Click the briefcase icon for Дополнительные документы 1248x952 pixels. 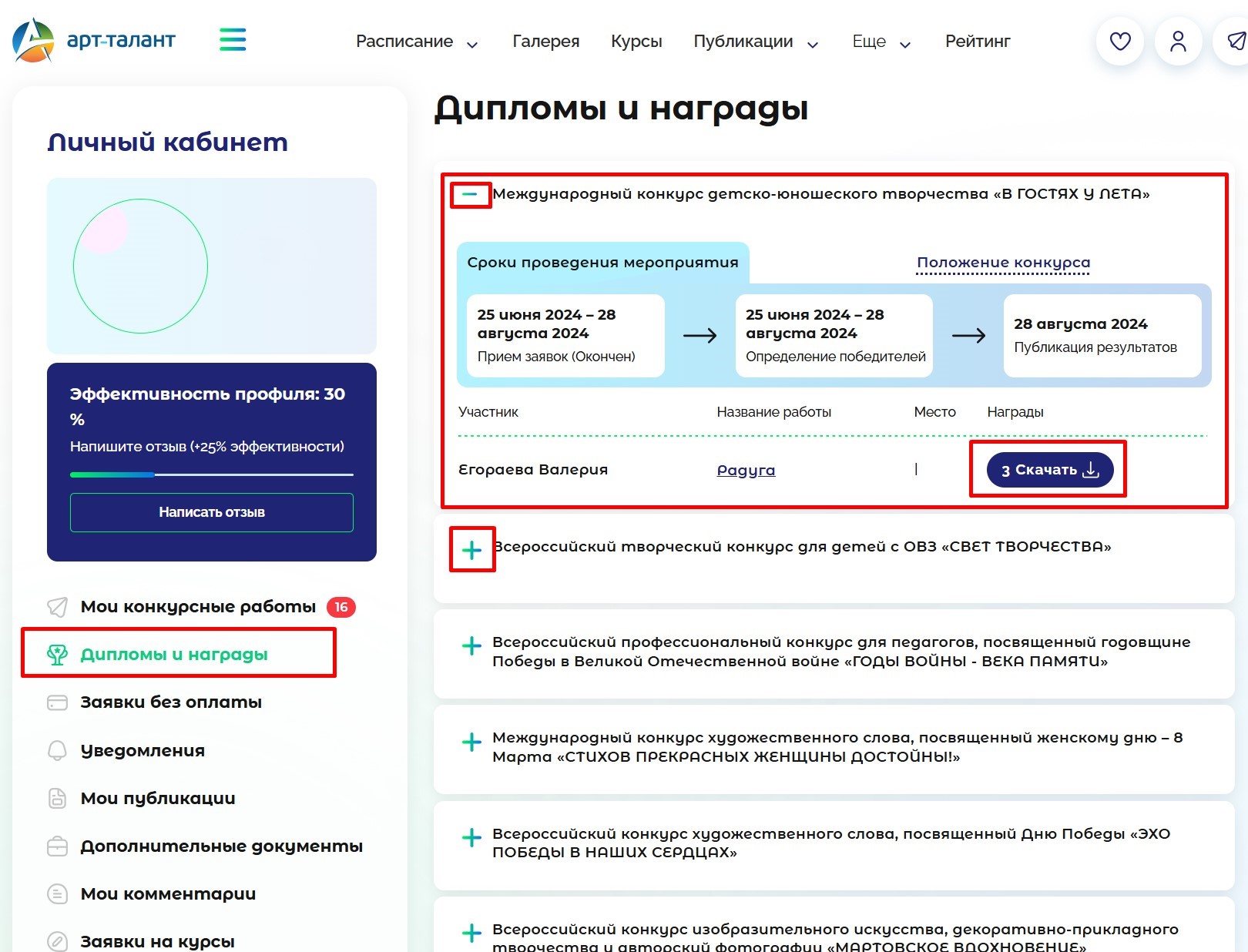tap(58, 846)
